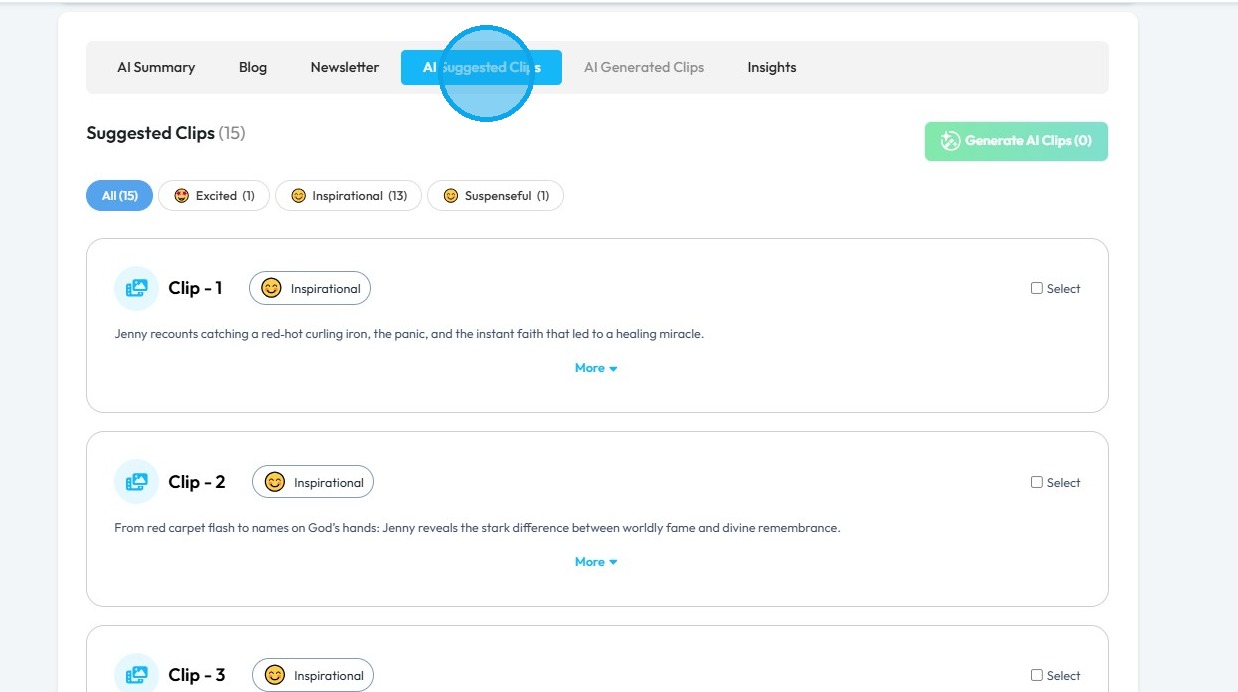
Task: Click description about red-hot curling iron
Action: tap(409, 334)
